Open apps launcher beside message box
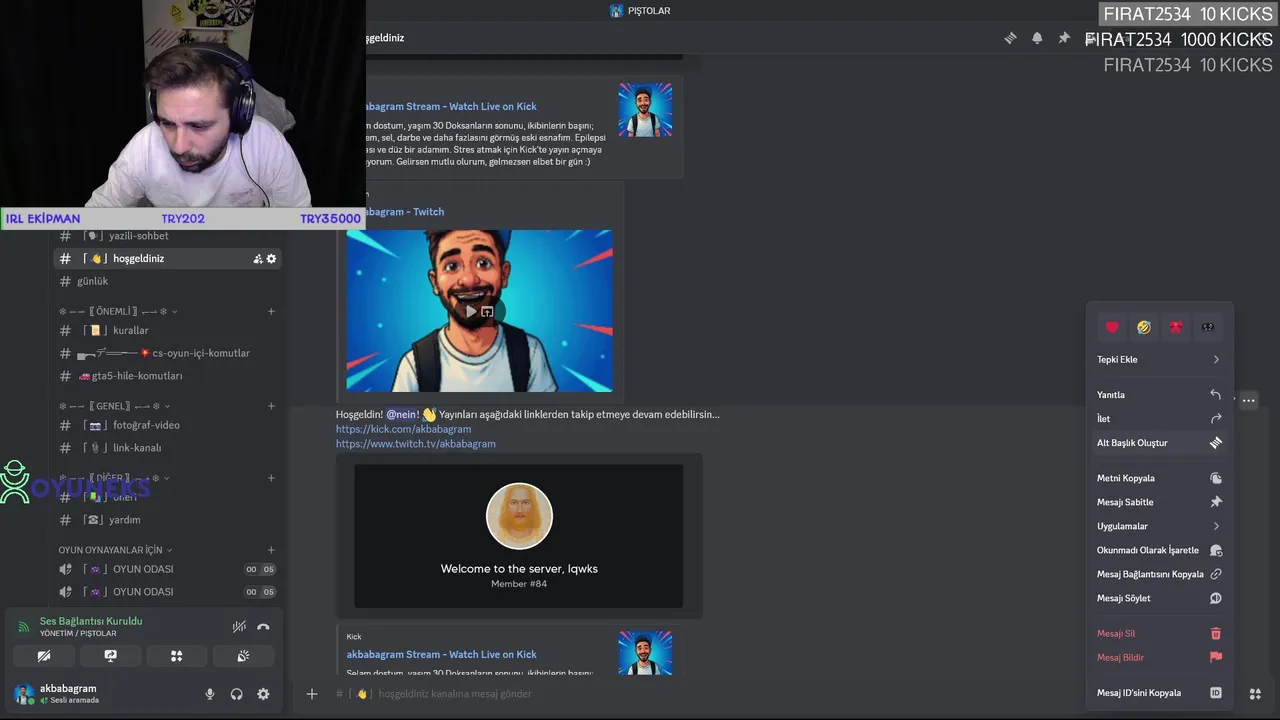1280x720 pixels. pos(1255,694)
